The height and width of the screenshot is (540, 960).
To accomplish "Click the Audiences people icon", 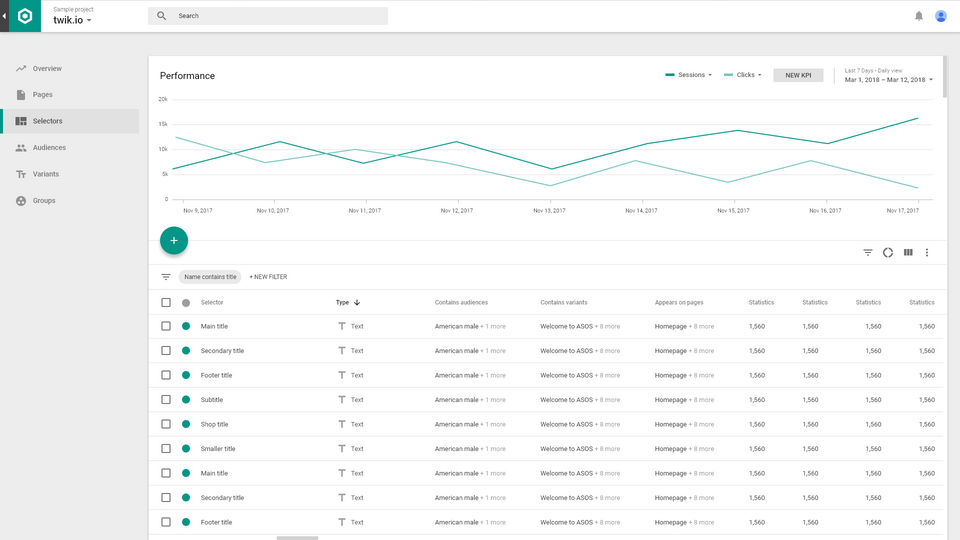I will click(x=21, y=148).
